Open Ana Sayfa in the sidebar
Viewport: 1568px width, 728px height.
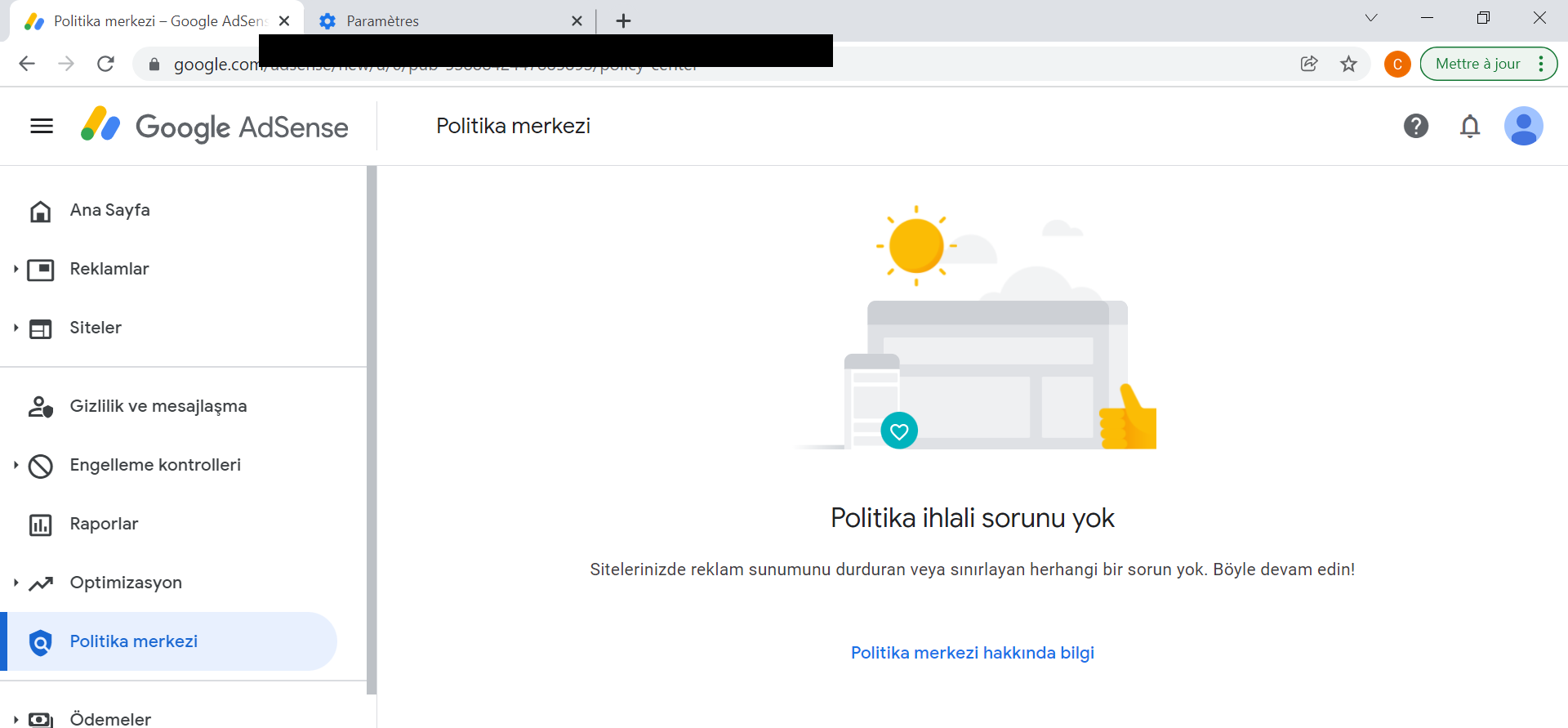point(110,210)
